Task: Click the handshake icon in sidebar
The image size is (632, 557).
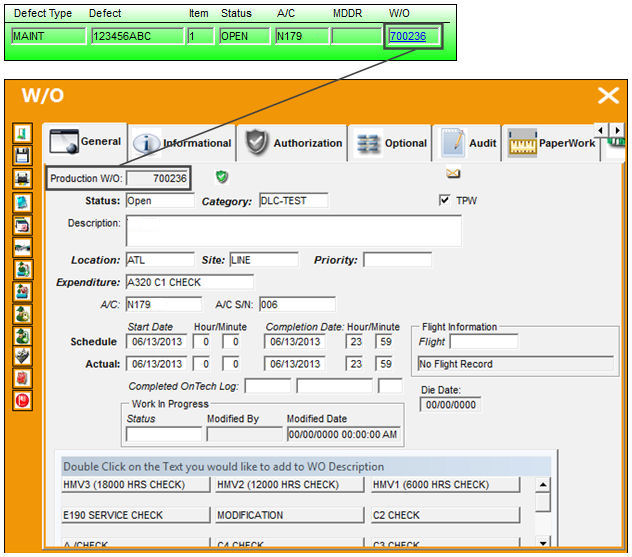Action: 22,247
